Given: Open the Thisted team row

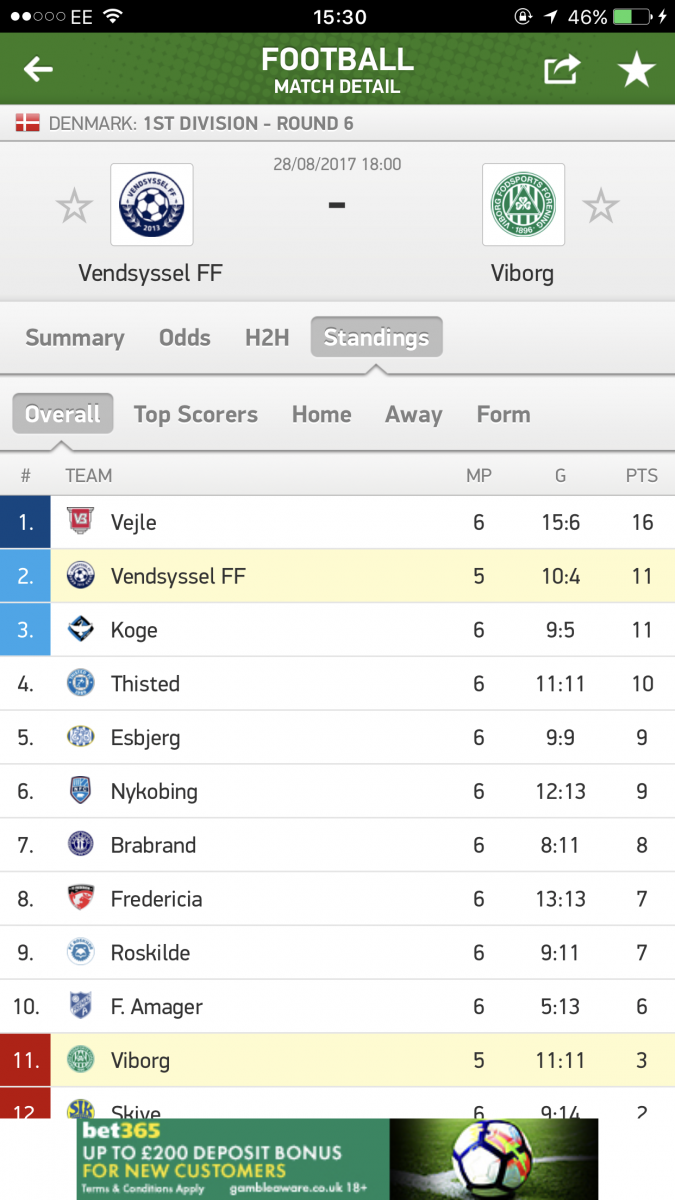Looking at the screenshot, I should tap(337, 684).
